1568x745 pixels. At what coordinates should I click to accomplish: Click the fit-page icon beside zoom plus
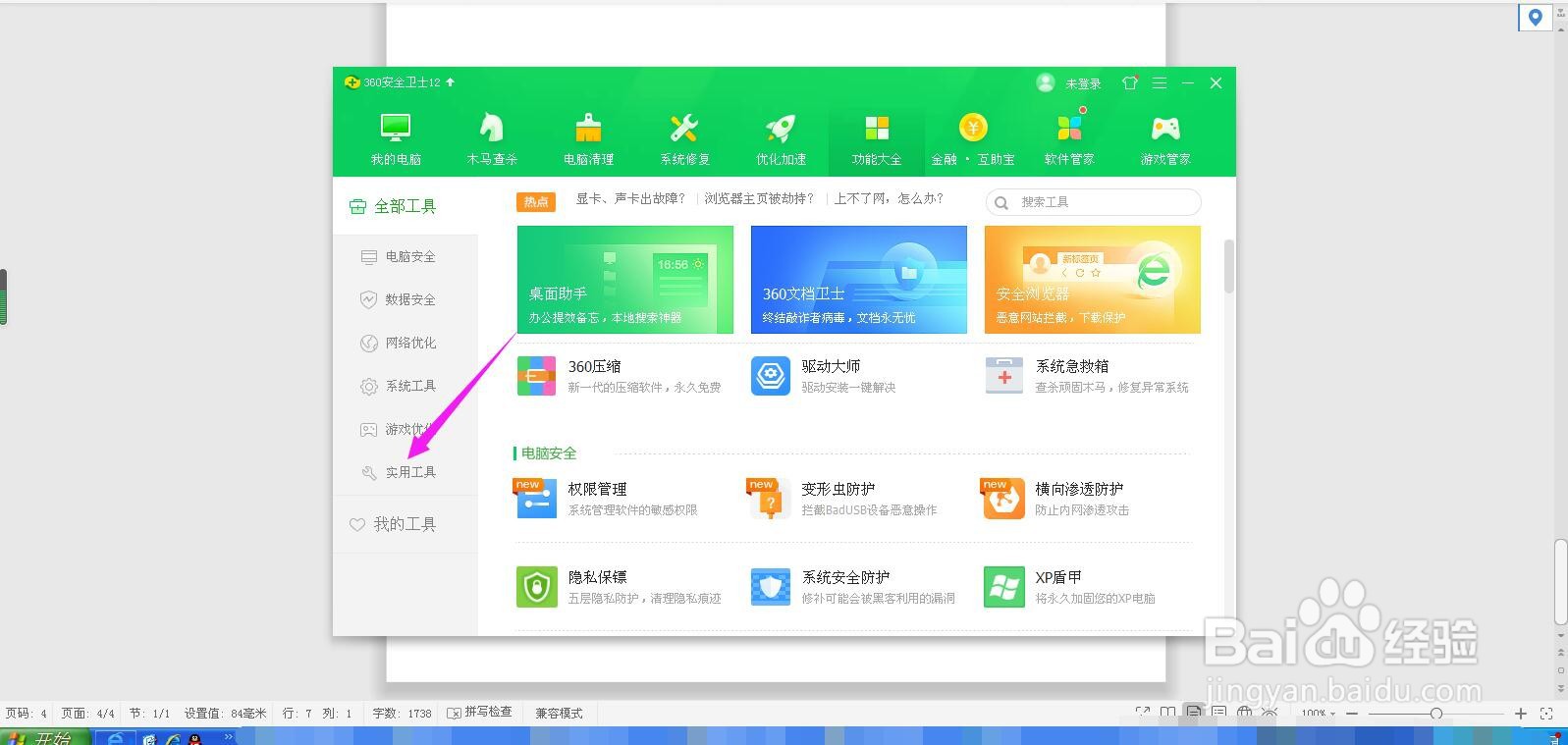tap(1546, 714)
